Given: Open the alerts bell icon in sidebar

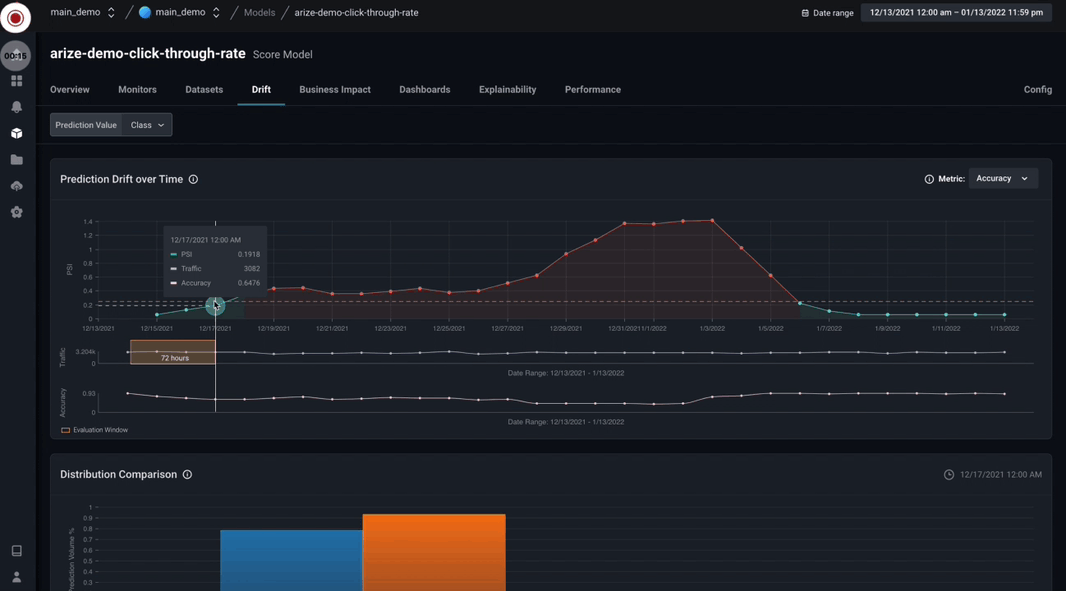Looking at the screenshot, I should [16, 107].
